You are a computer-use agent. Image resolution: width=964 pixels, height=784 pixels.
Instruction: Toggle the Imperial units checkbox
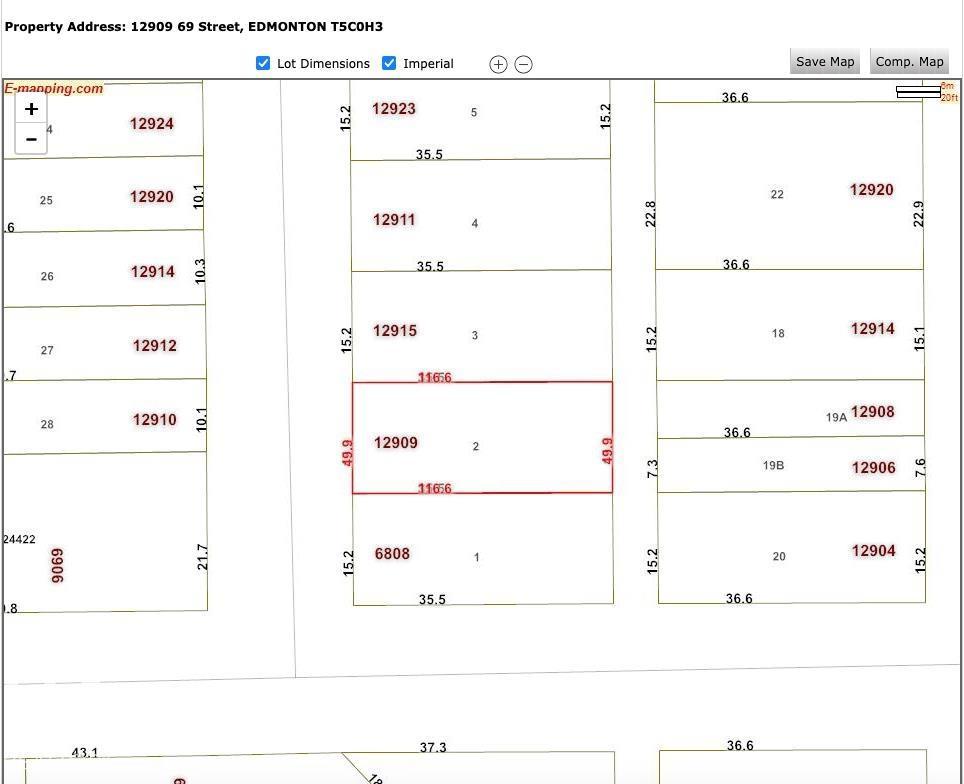coord(389,63)
